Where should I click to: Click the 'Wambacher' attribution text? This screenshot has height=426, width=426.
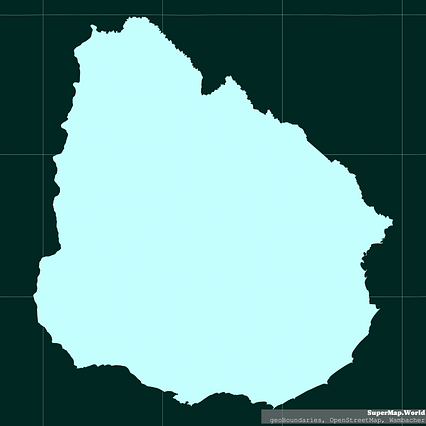[x=407, y=420]
